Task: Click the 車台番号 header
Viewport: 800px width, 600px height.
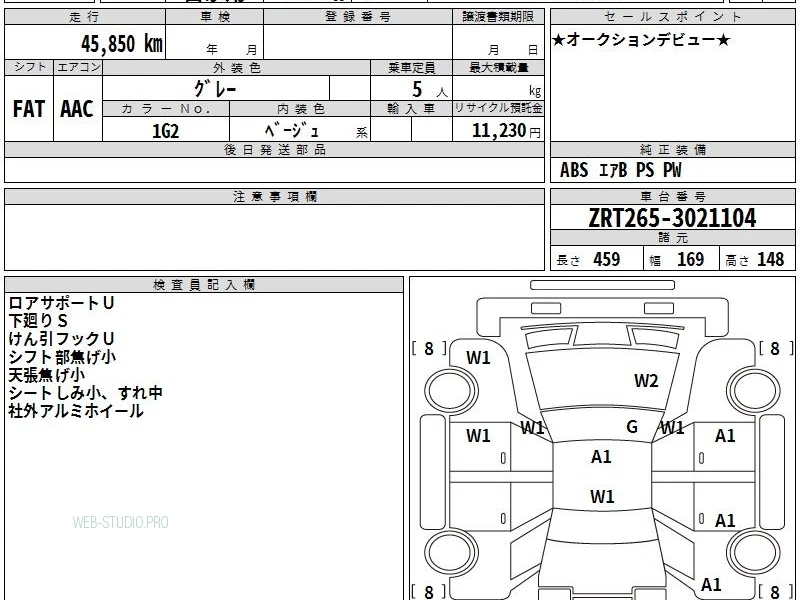Action: pyautogui.click(x=672, y=196)
